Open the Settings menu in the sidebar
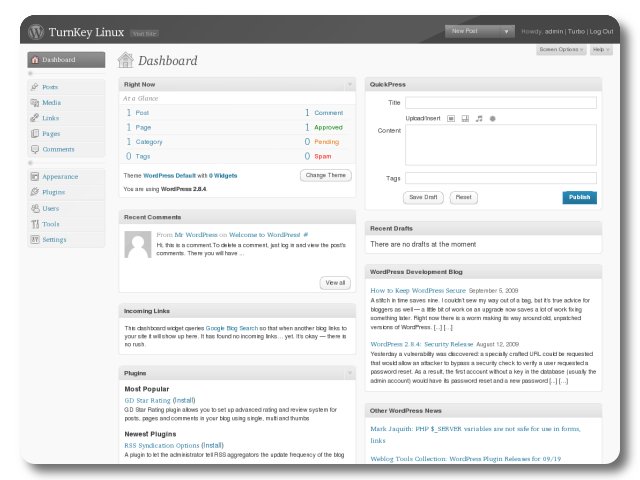Screen dimensions: 640x480 [54, 240]
